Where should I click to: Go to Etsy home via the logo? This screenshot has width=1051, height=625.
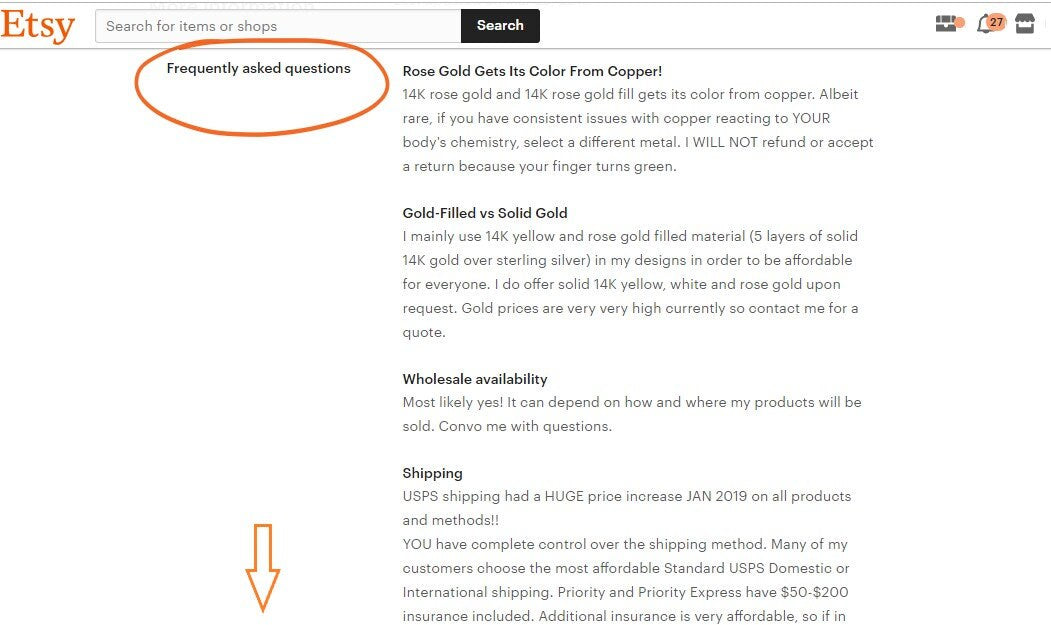38,25
